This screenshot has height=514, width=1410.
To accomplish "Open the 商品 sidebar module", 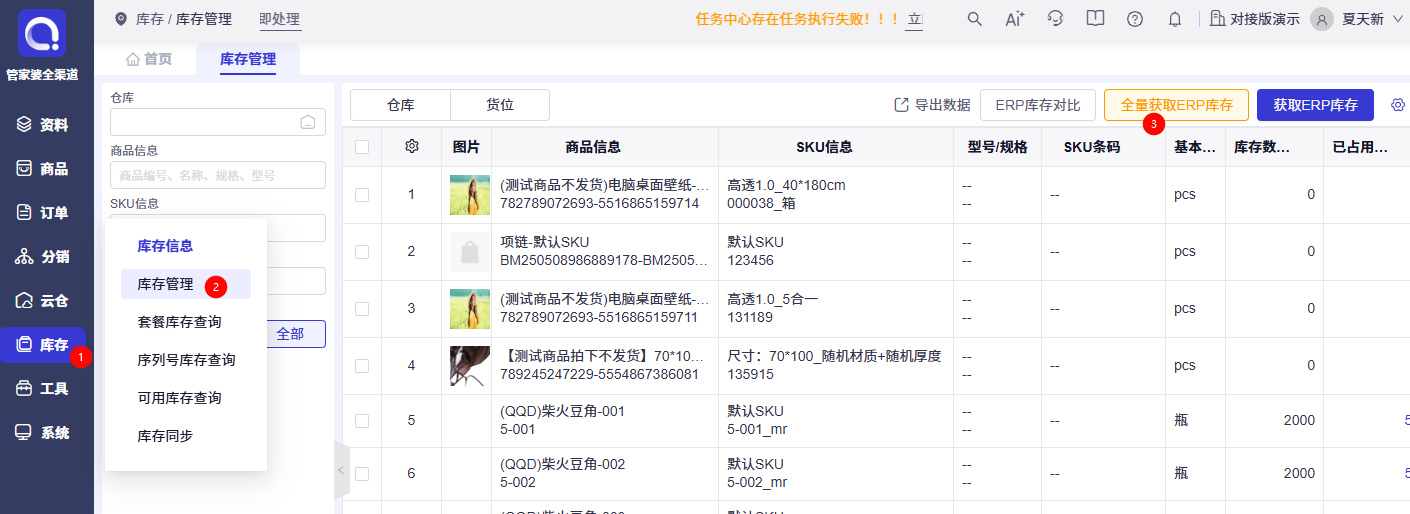I will click(43, 169).
